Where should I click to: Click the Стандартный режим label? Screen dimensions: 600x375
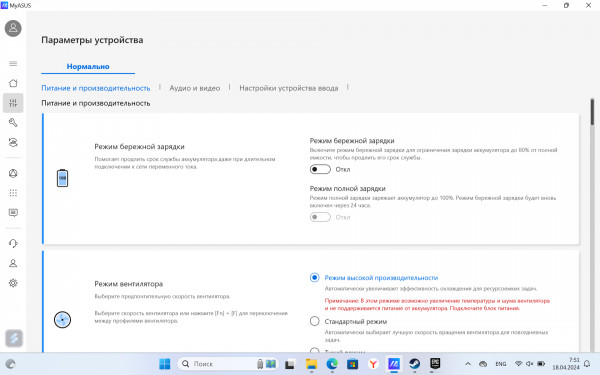tap(356, 321)
